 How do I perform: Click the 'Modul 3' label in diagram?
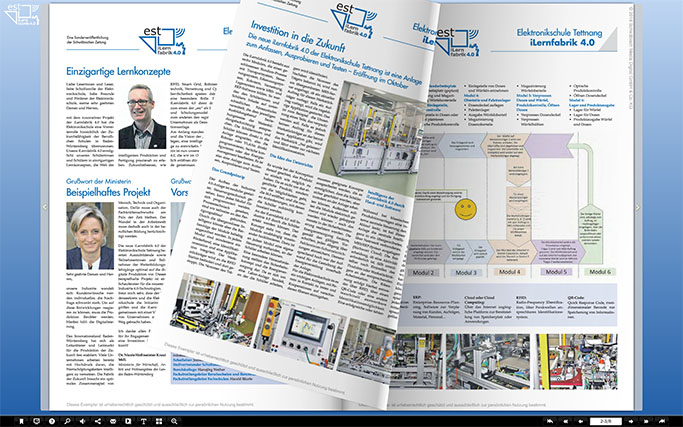pyautogui.click(x=466, y=273)
